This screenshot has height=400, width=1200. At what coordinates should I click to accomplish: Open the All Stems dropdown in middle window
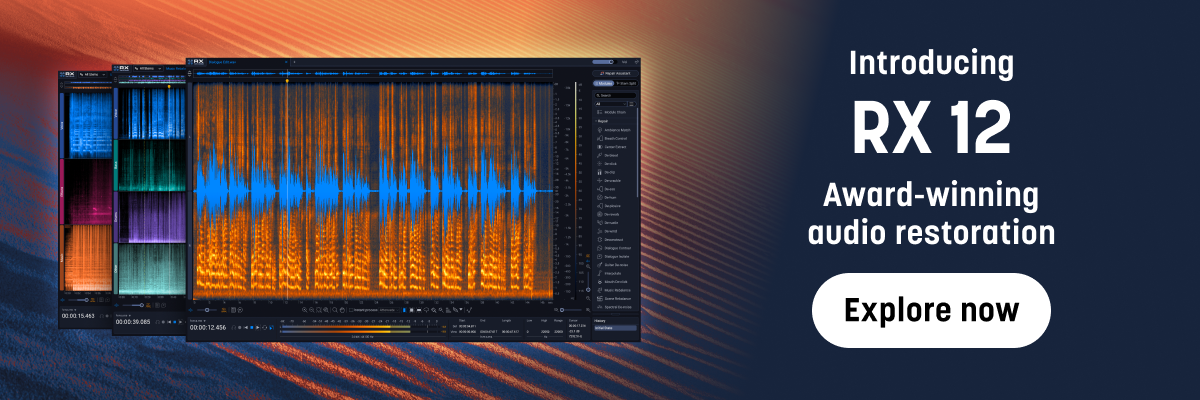(x=147, y=68)
